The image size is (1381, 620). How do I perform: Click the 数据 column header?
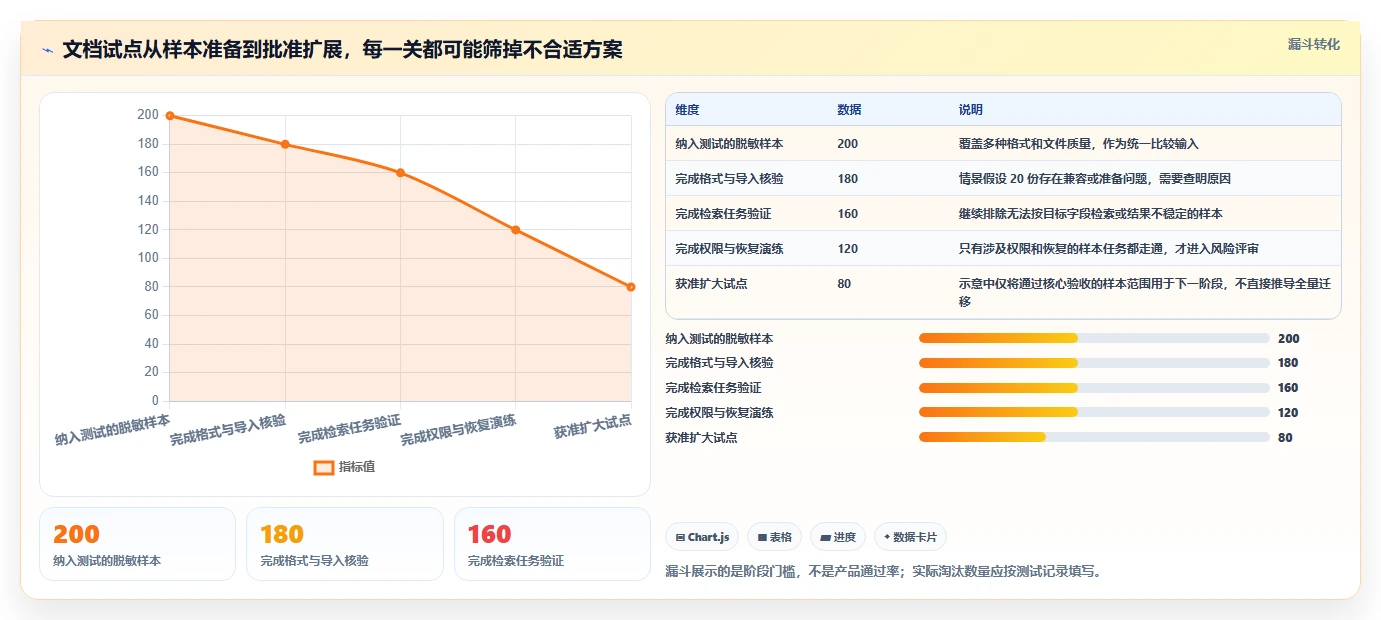pos(849,109)
